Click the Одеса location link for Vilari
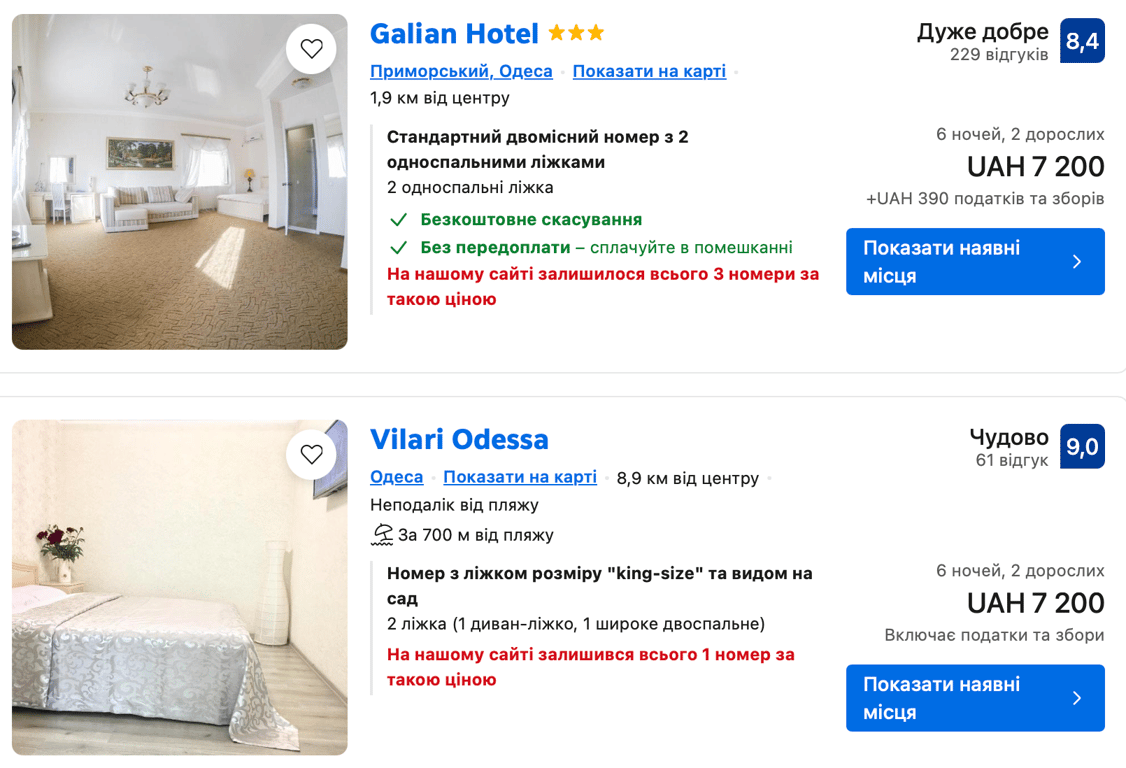 (396, 477)
